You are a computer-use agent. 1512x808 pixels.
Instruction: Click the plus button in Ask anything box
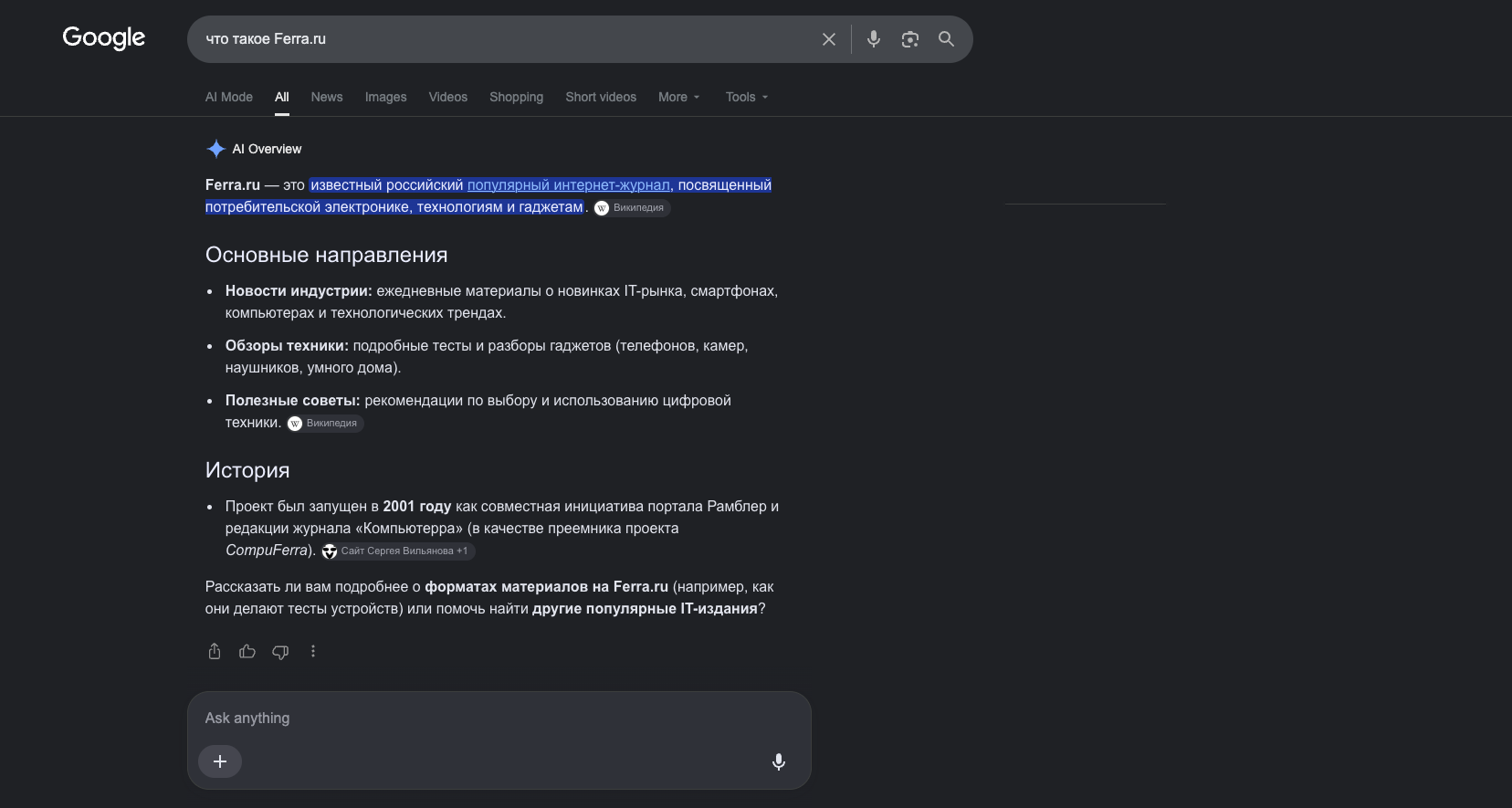(220, 761)
